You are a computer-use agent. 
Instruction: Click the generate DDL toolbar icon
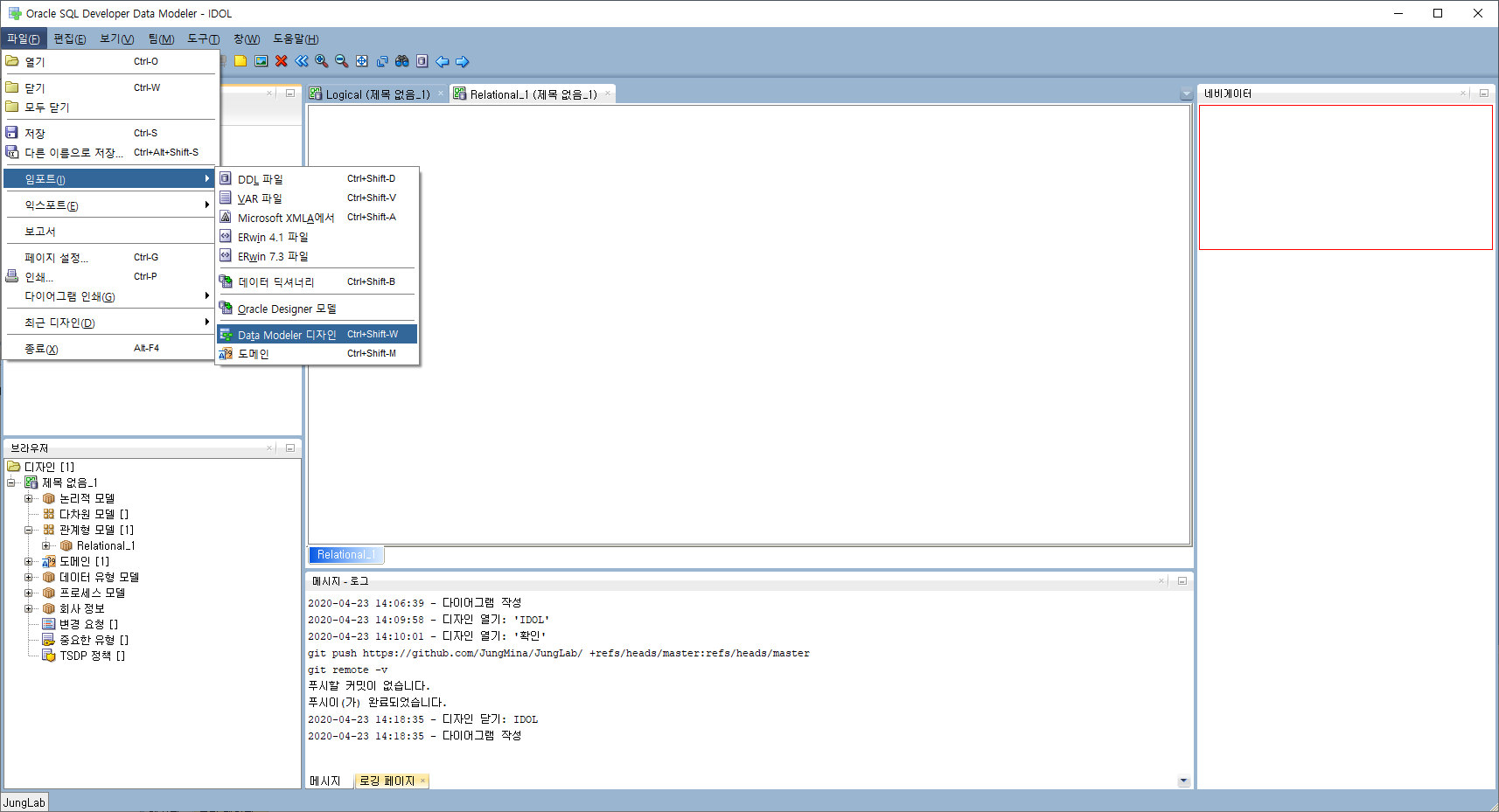pos(422,61)
